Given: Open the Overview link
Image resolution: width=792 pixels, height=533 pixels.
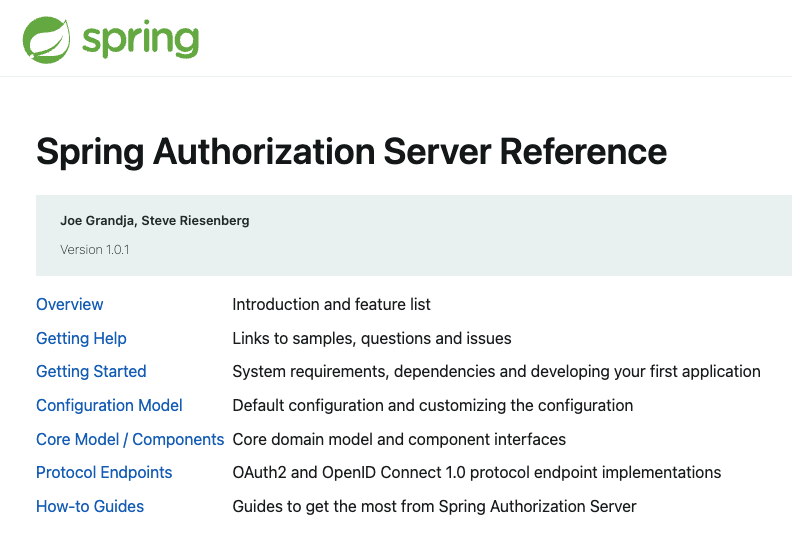Looking at the screenshot, I should (70, 304).
